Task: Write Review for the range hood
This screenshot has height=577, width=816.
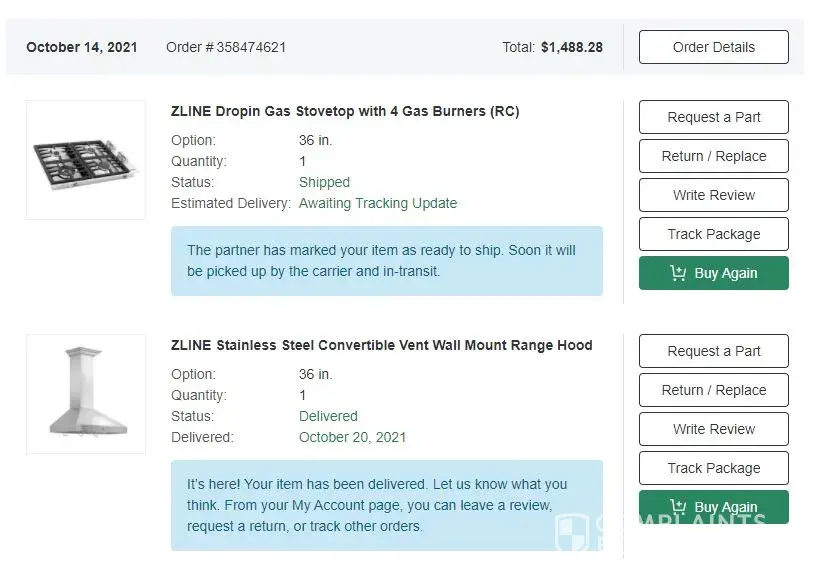Action: click(x=713, y=429)
